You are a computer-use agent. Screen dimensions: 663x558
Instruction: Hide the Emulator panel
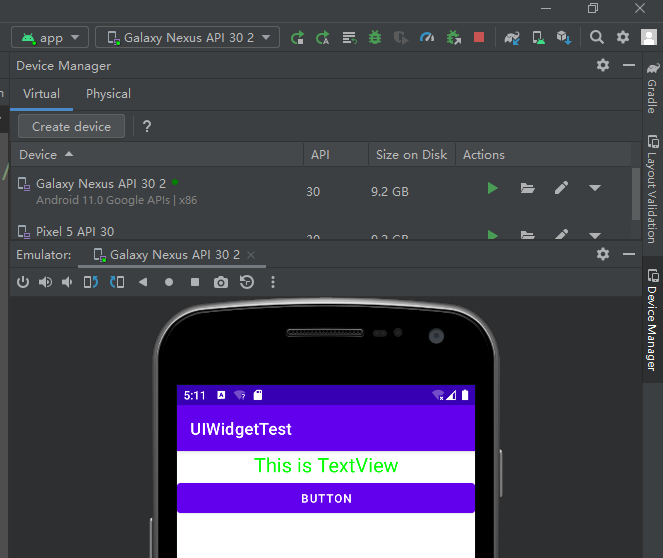coord(629,254)
